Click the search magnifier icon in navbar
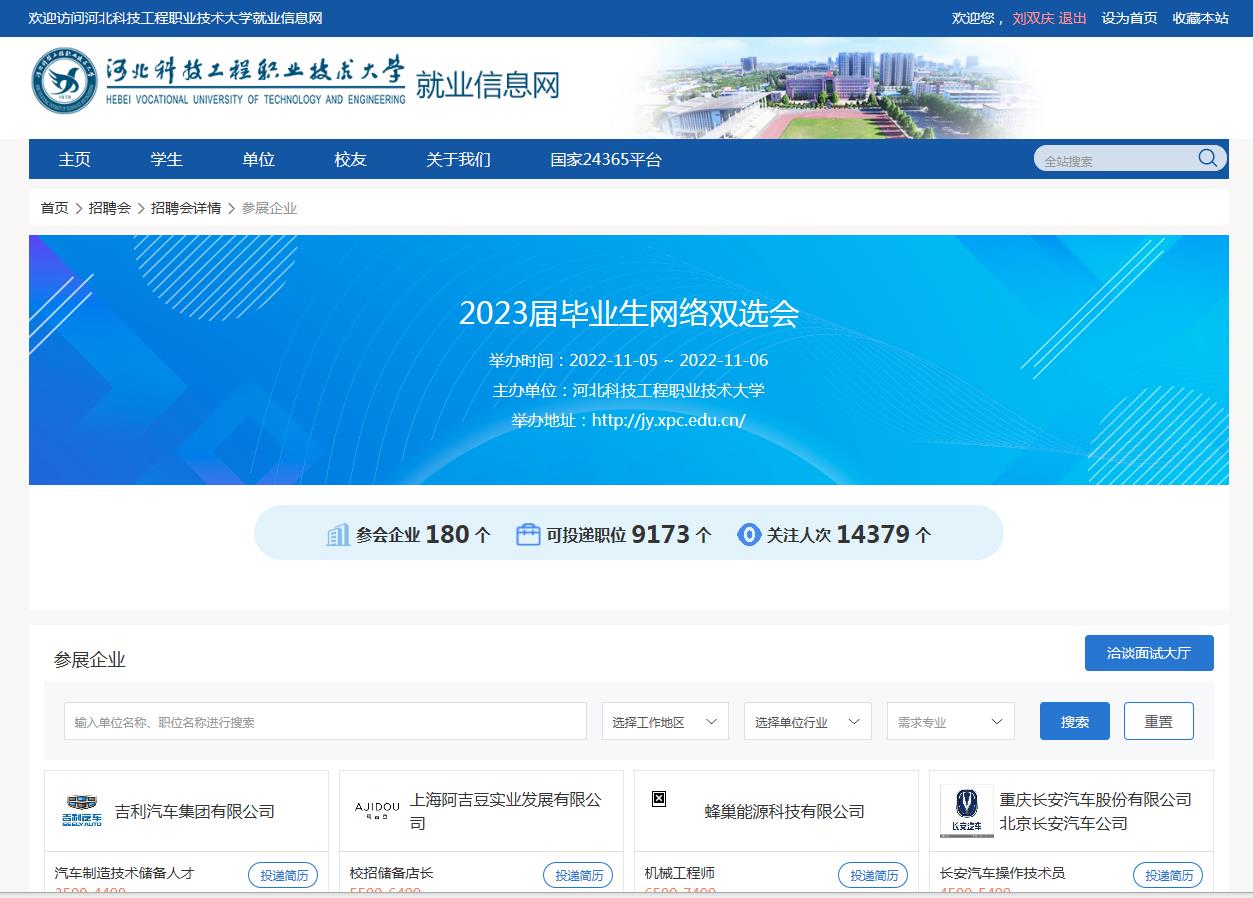Viewport: 1253px width, 898px height. (1207, 158)
